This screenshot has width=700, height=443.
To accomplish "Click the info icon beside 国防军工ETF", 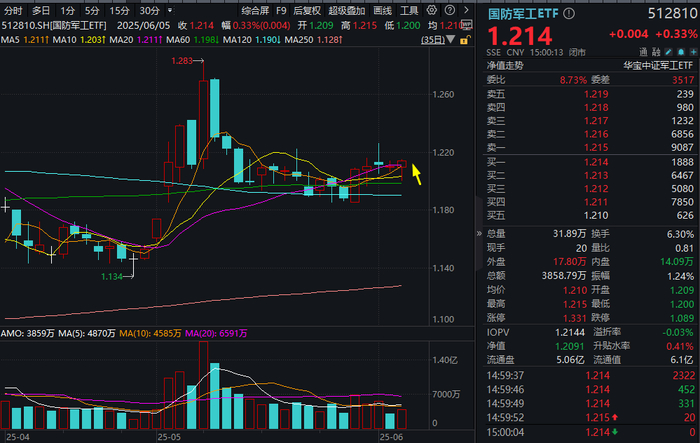I will coord(569,14).
